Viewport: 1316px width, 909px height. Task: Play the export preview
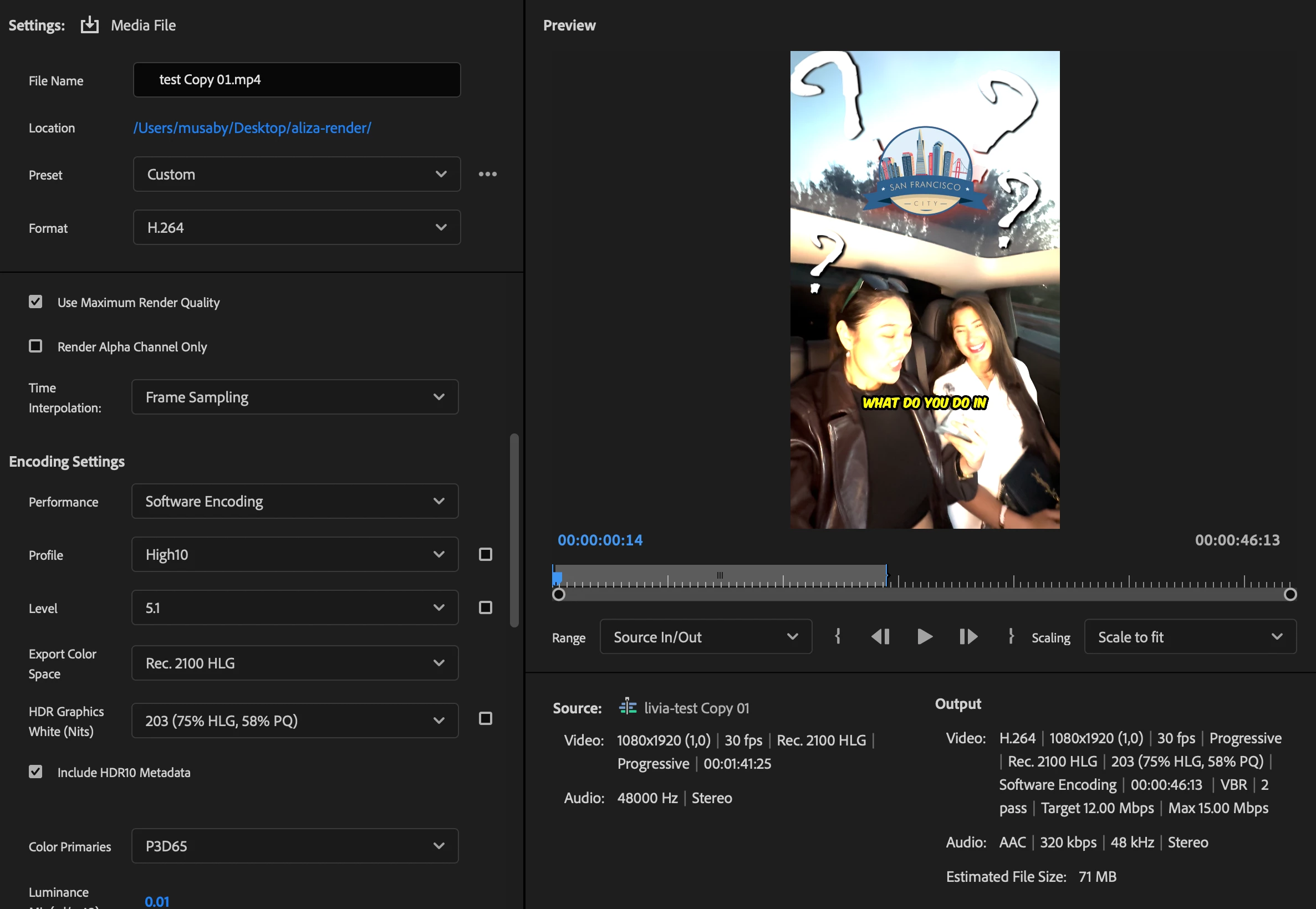pos(925,636)
